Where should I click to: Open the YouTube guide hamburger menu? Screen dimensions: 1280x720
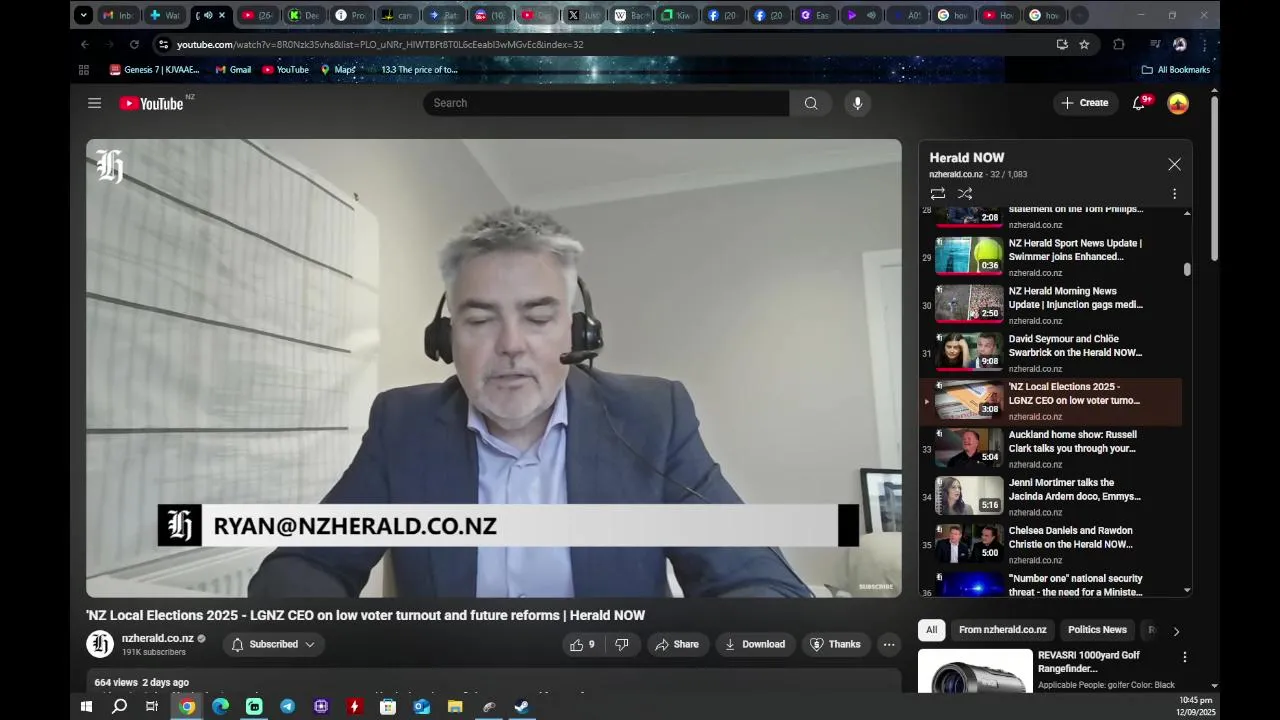[94, 103]
